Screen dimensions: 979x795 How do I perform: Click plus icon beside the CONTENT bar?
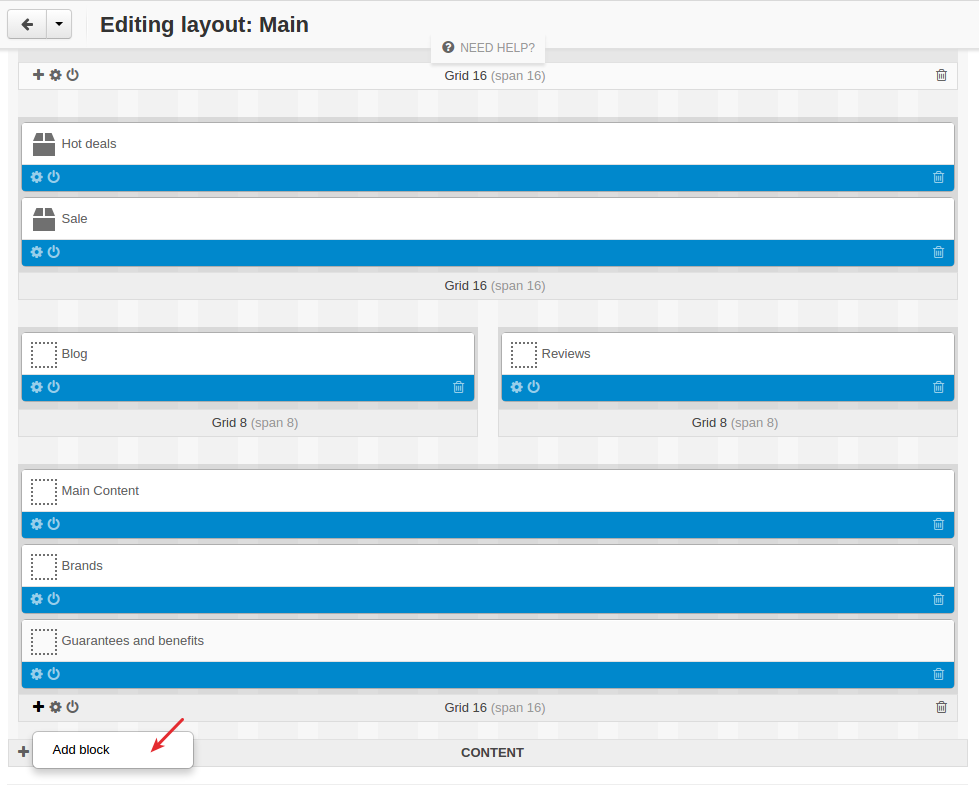pyautogui.click(x=23, y=752)
